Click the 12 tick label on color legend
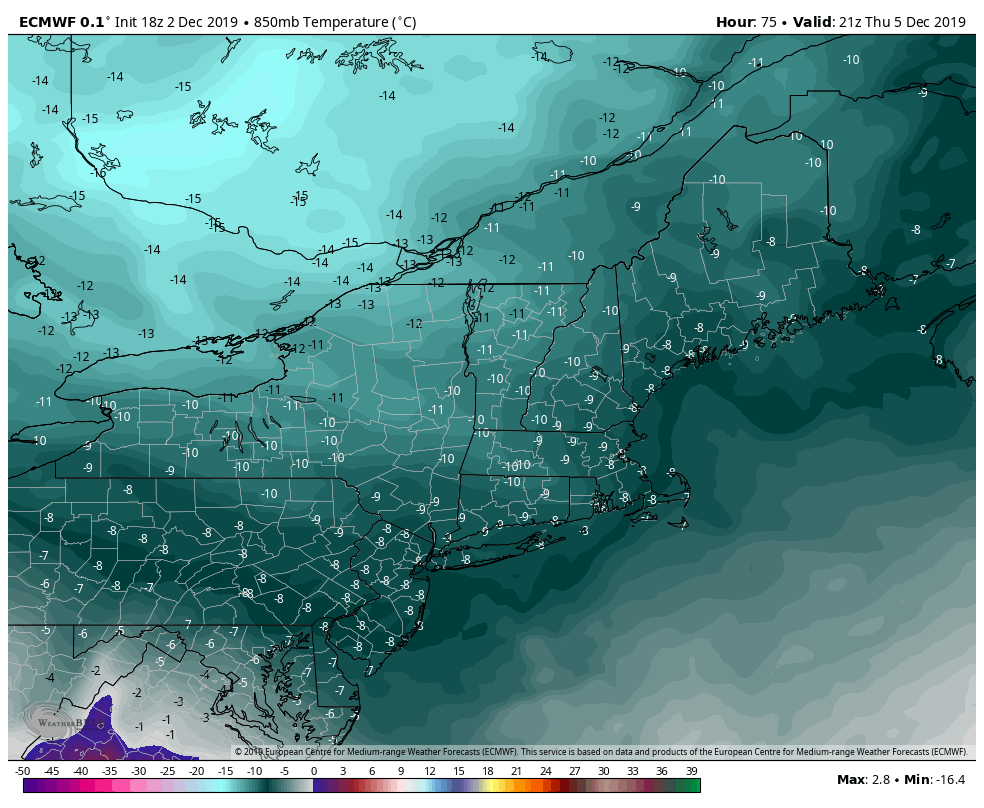This screenshot has width=984, height=808. coord(429,771)
